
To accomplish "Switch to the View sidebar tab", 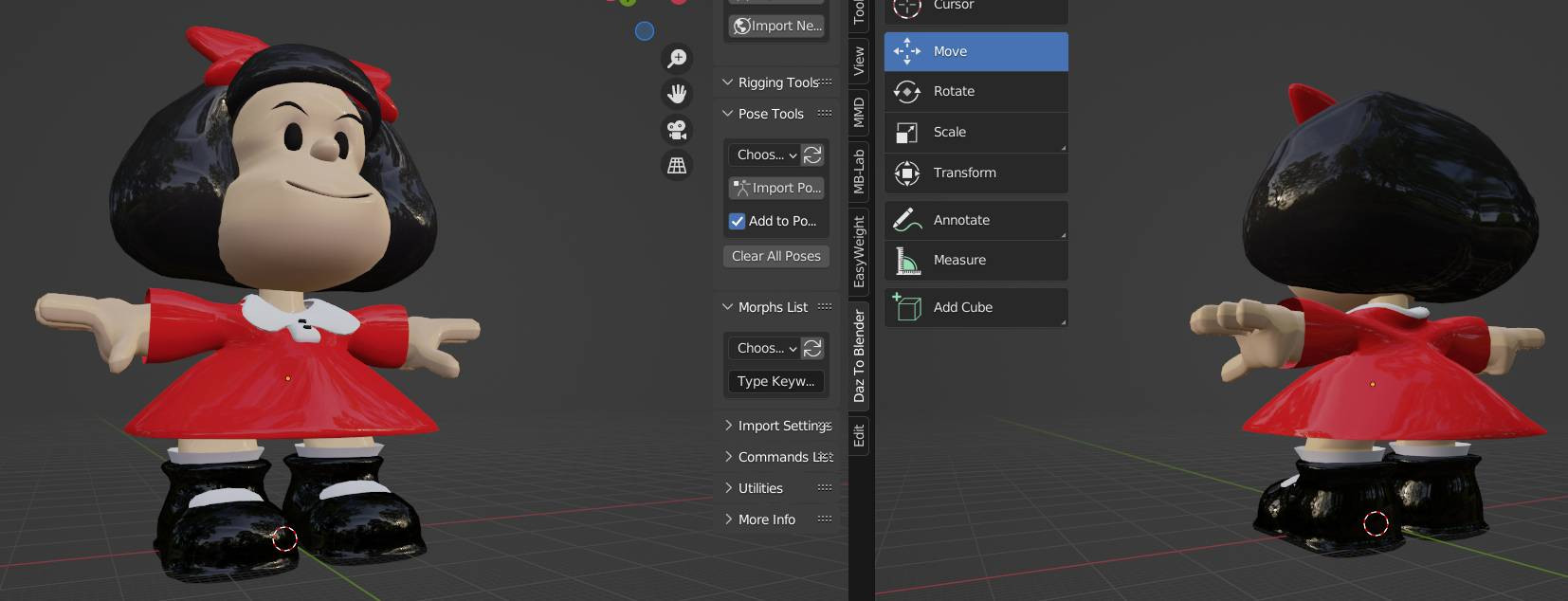I will click(859, 61).
